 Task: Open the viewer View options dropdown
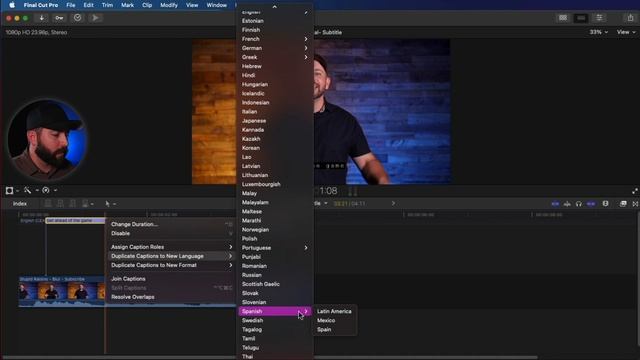[x=626, y=32]
